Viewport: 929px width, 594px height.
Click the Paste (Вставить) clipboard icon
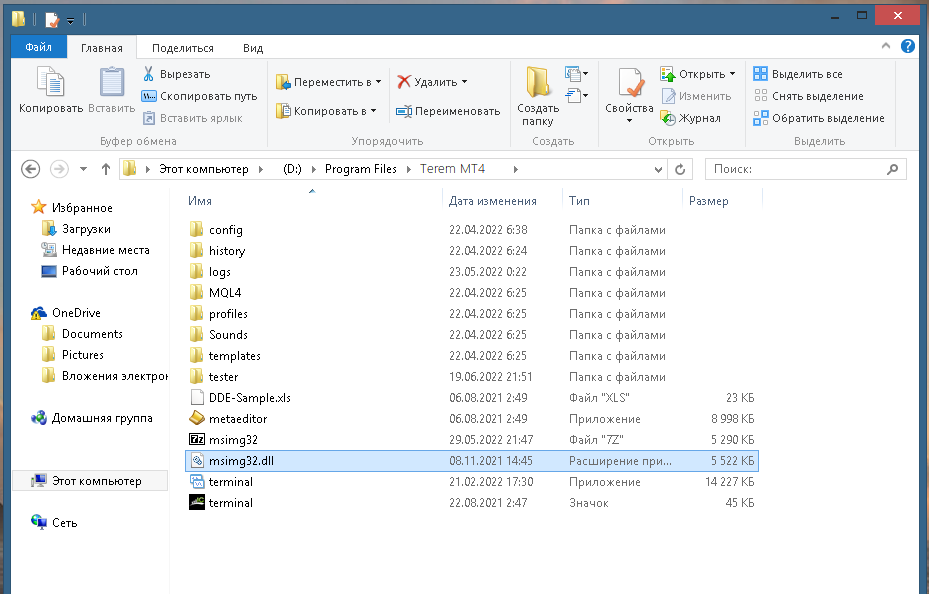coord(111,81)
